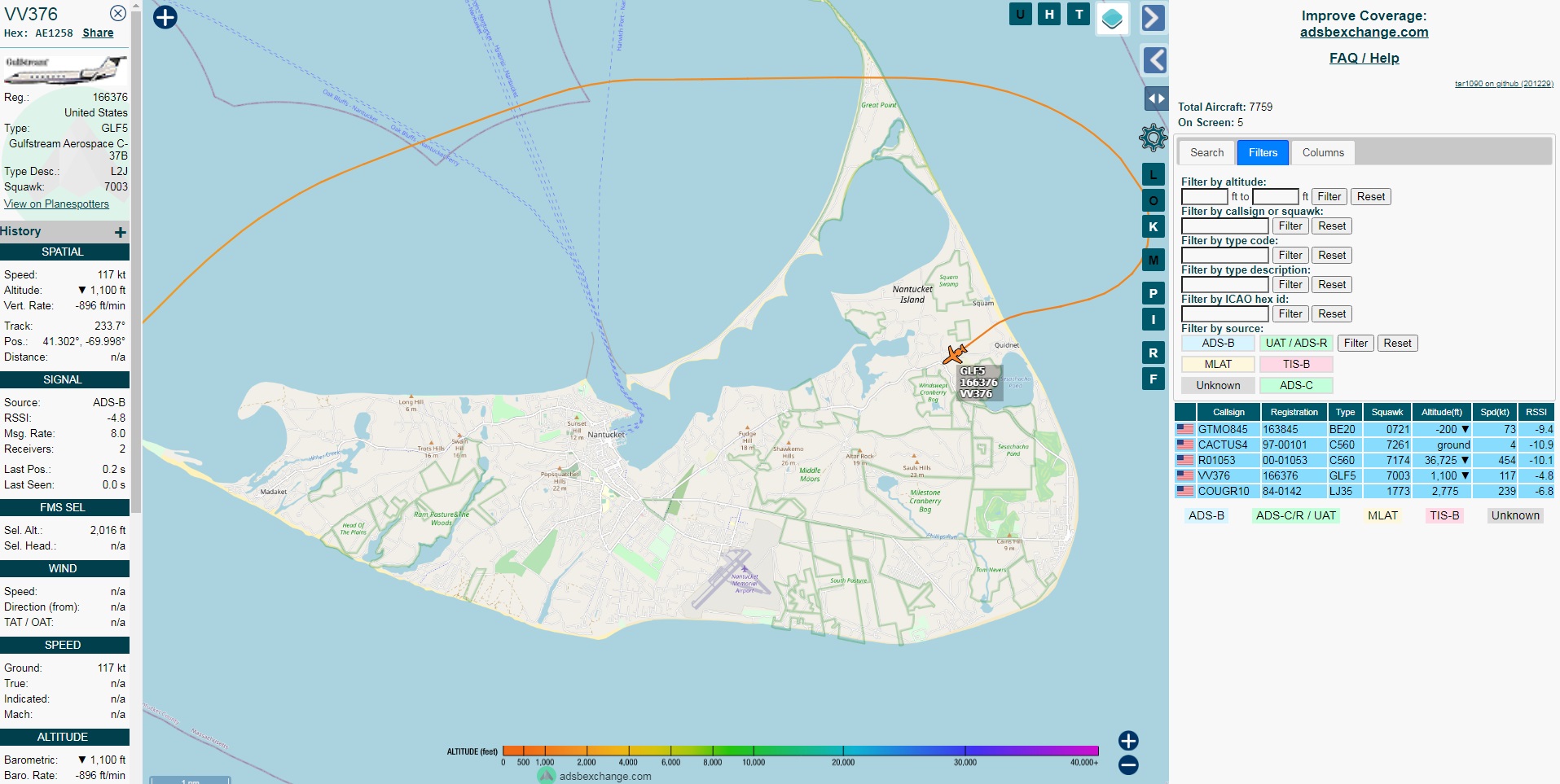Switch to the Filters tab
Screen dimensions: 1560x784
[1263, 152]
